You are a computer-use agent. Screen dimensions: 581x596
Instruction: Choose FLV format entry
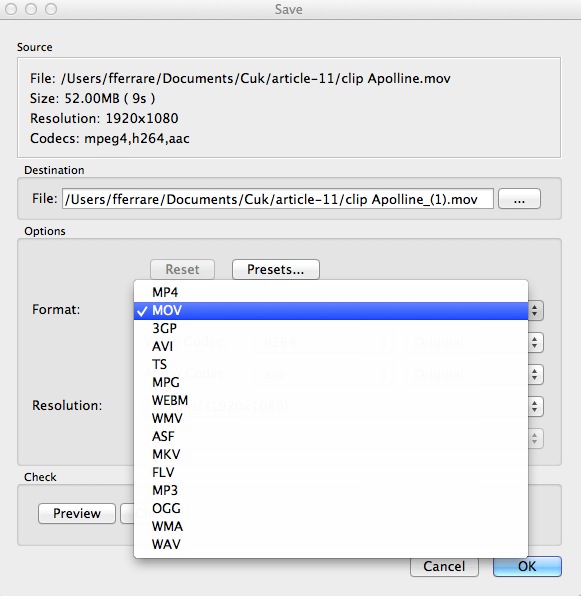tap(331, 472)
